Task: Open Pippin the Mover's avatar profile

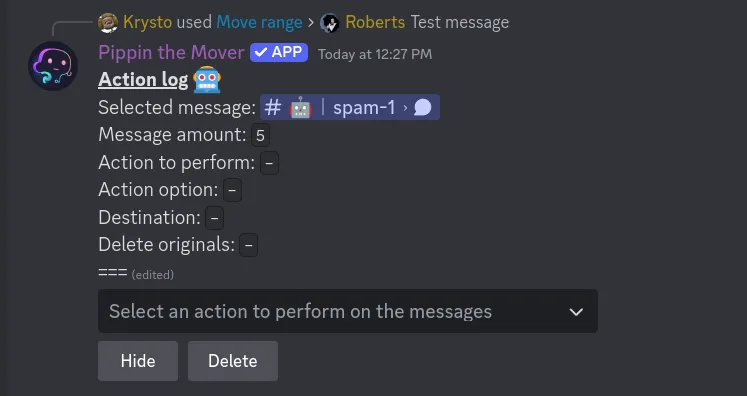Action: [53, 66]
